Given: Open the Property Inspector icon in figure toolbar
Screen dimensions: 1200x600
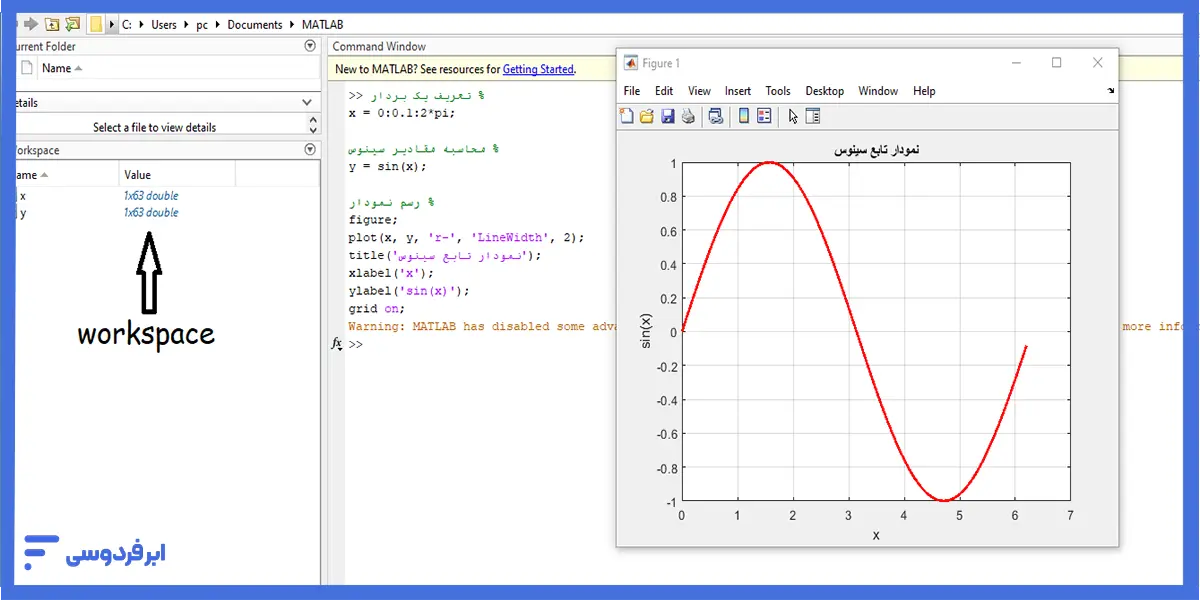Looking at the screenshot, I should 812,116.
